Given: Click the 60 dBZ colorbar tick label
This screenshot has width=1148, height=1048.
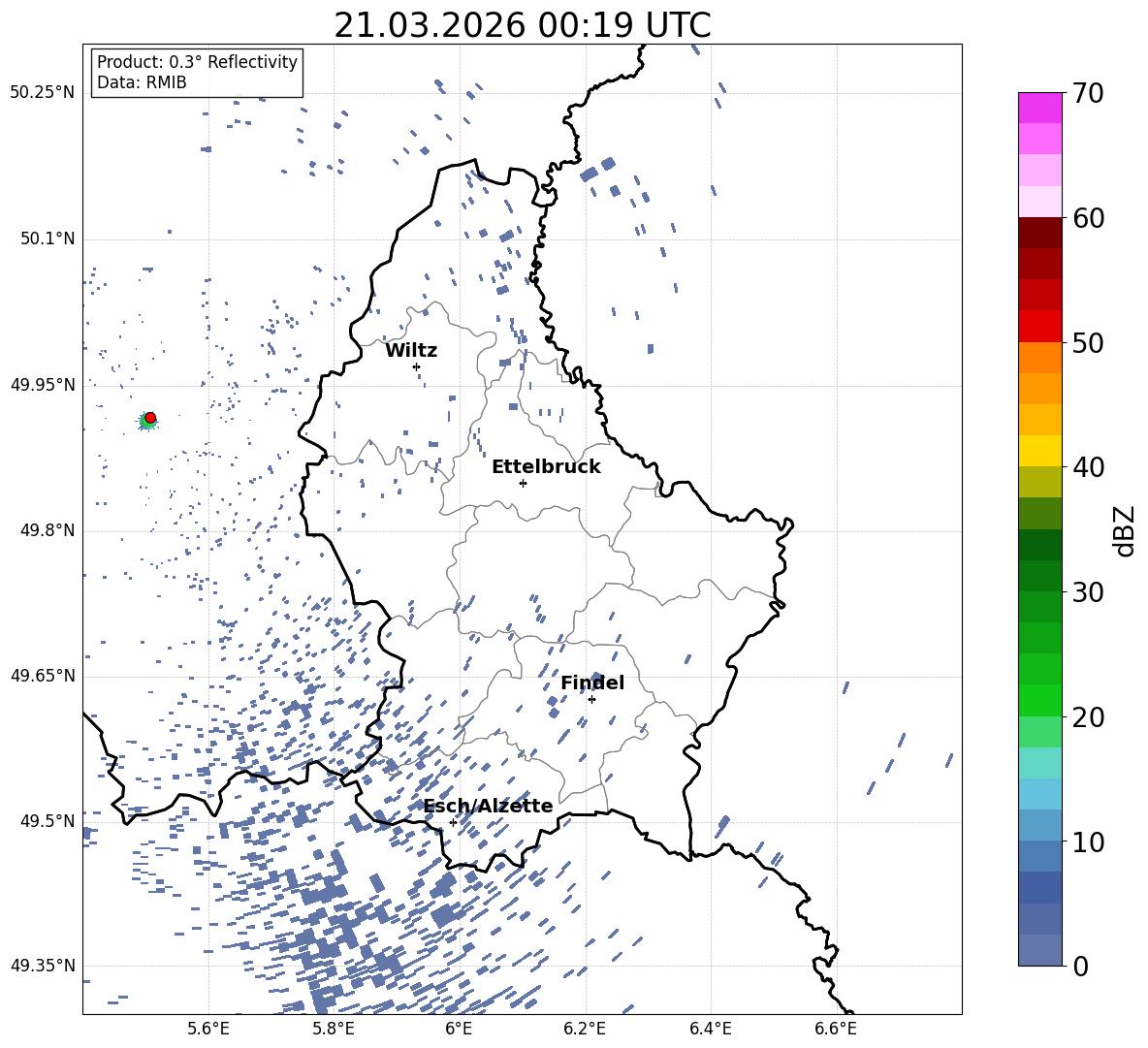Looking at the screenshot, I should tap(1088, 218).
